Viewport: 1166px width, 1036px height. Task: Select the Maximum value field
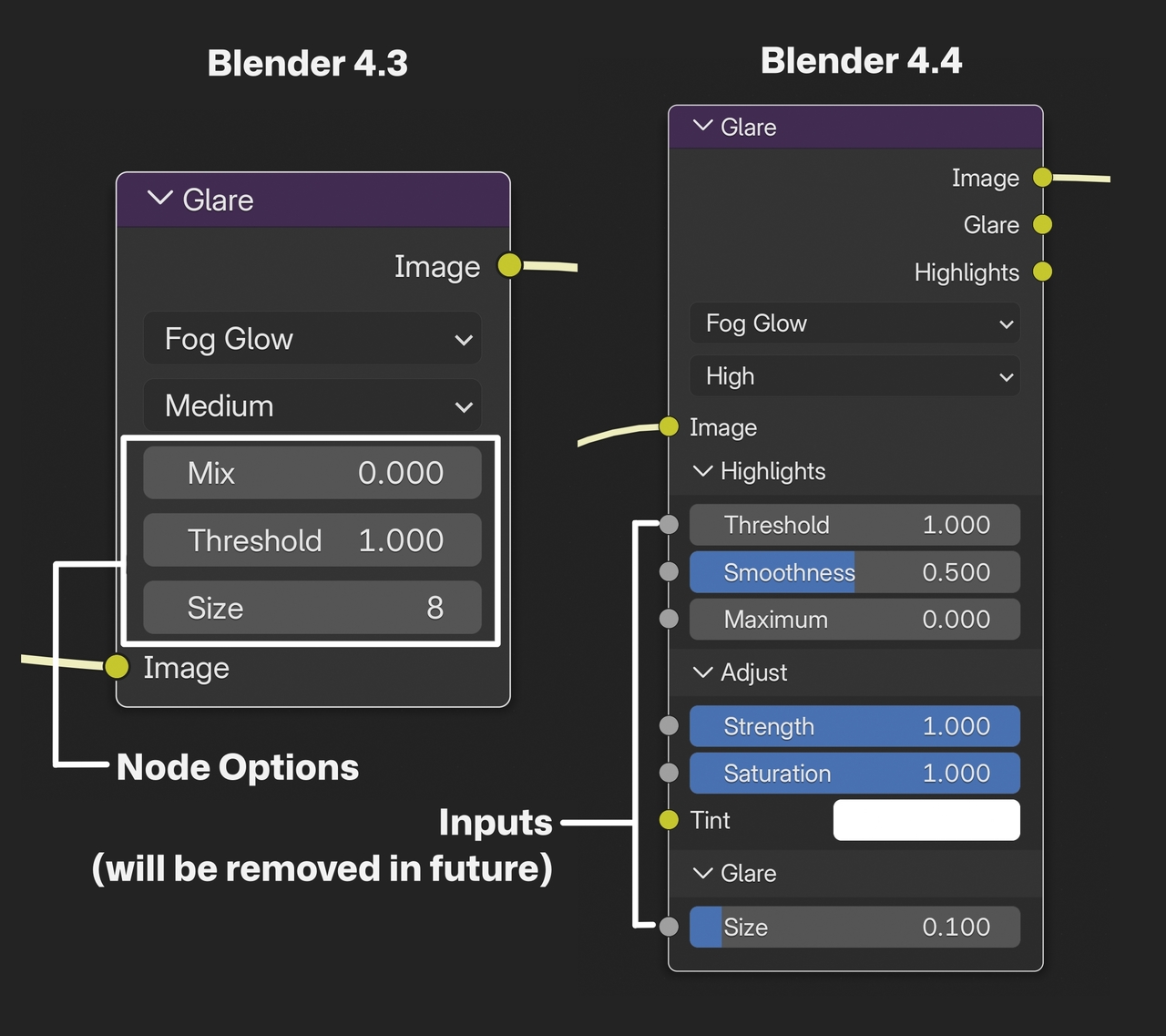(x=854, y=620)
